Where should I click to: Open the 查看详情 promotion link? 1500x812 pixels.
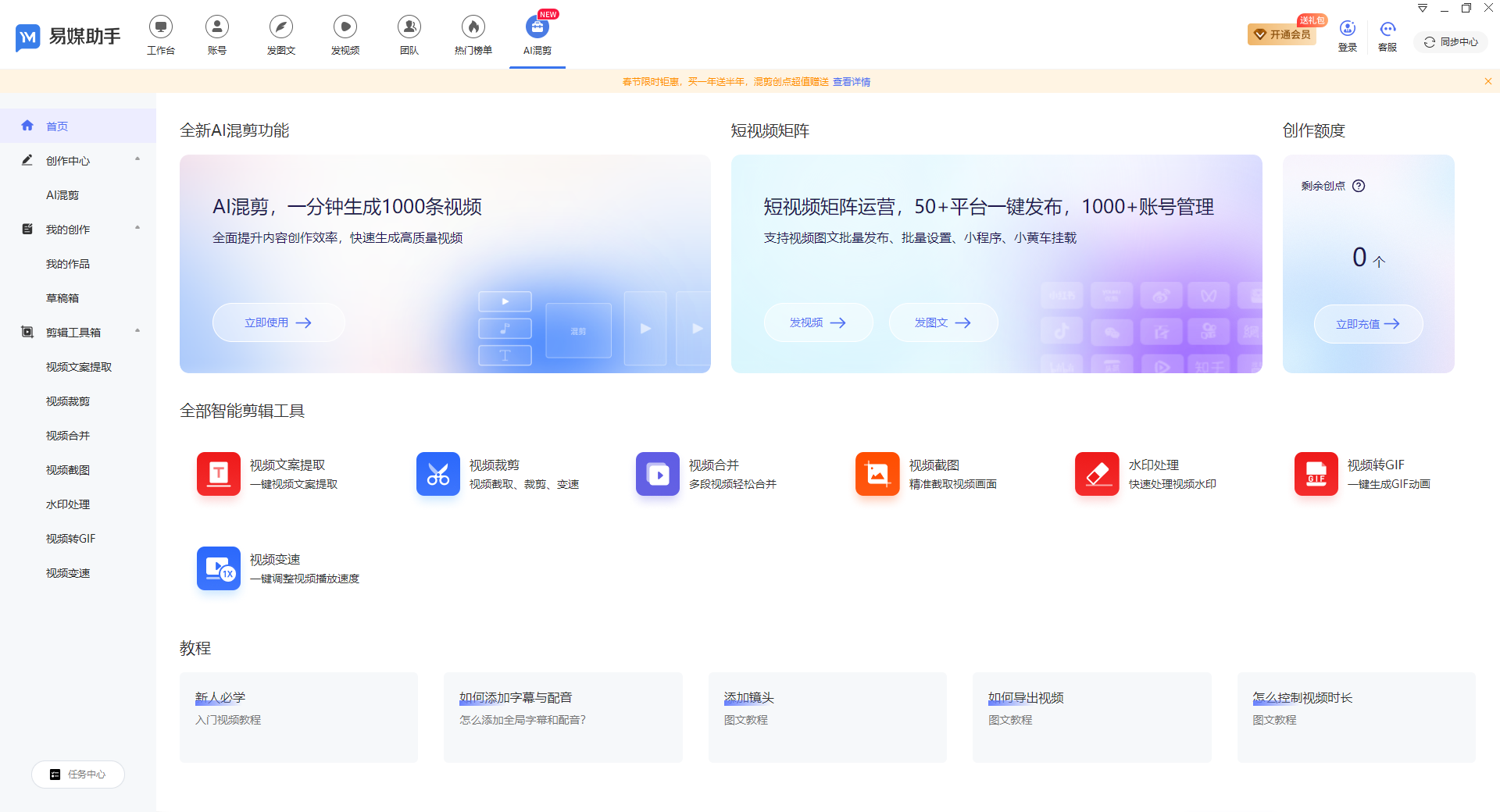click(852, 81)
